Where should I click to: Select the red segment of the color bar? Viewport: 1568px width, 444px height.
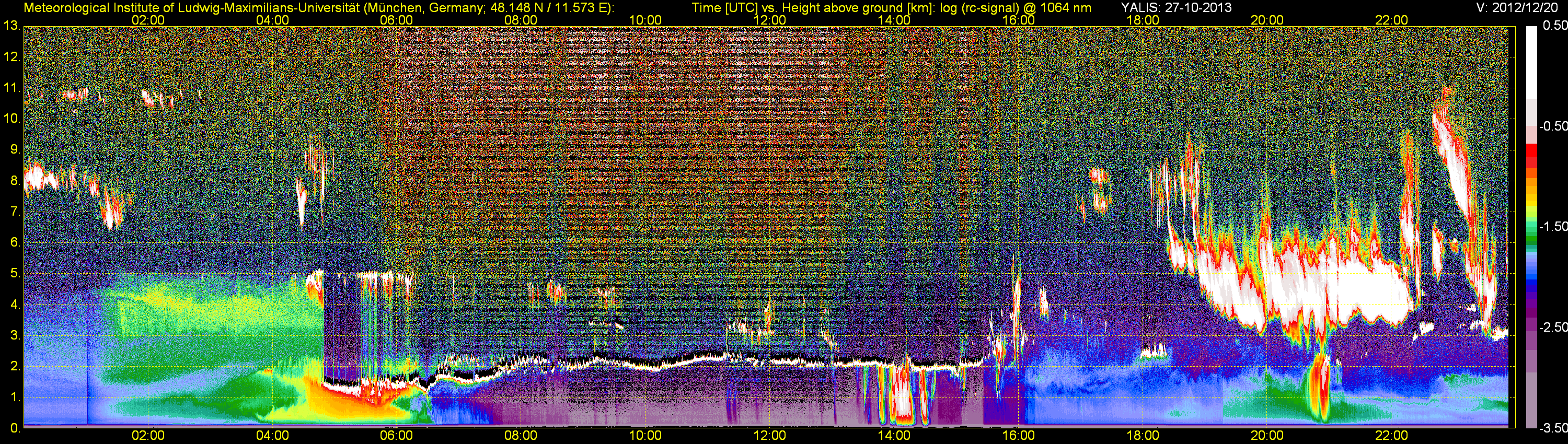(1531, 152)
